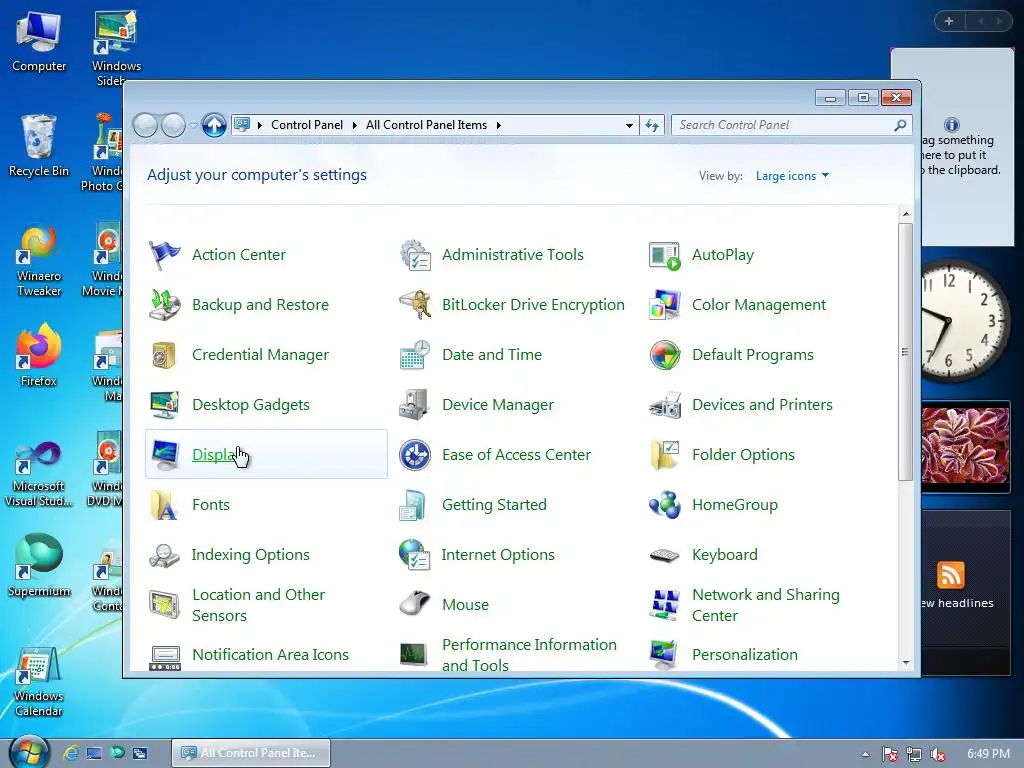Open the View by Large icons dropdown
1024x768 pixels.
coord(792,176)
